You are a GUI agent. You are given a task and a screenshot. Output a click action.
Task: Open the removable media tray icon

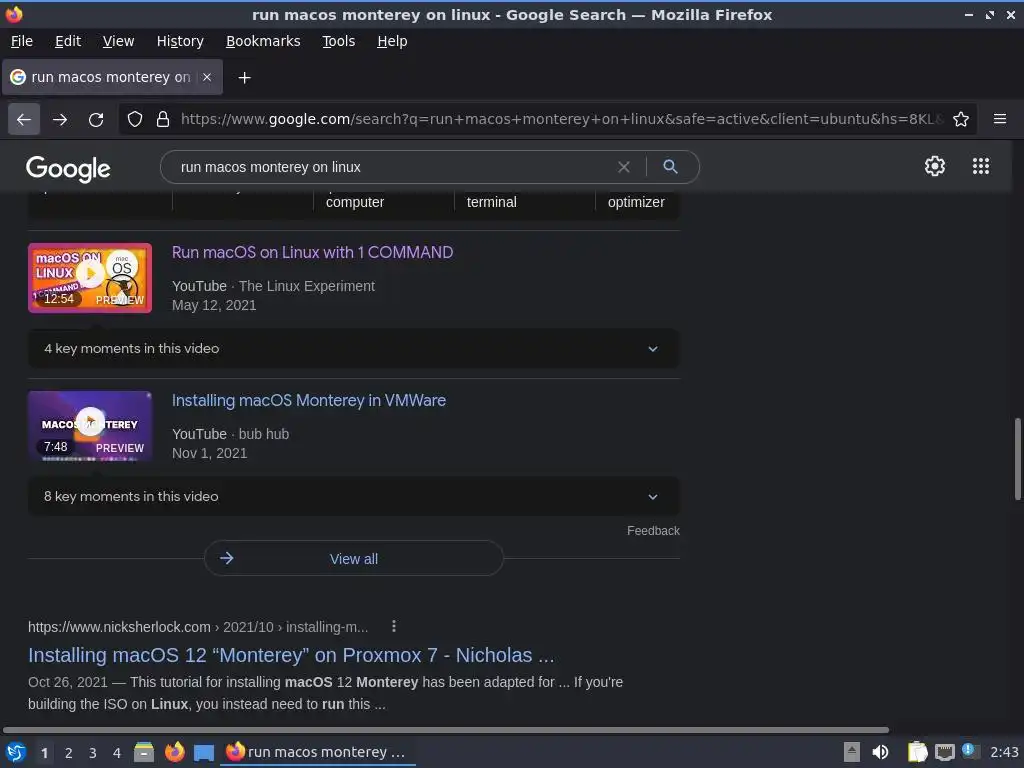click(852, 752)
